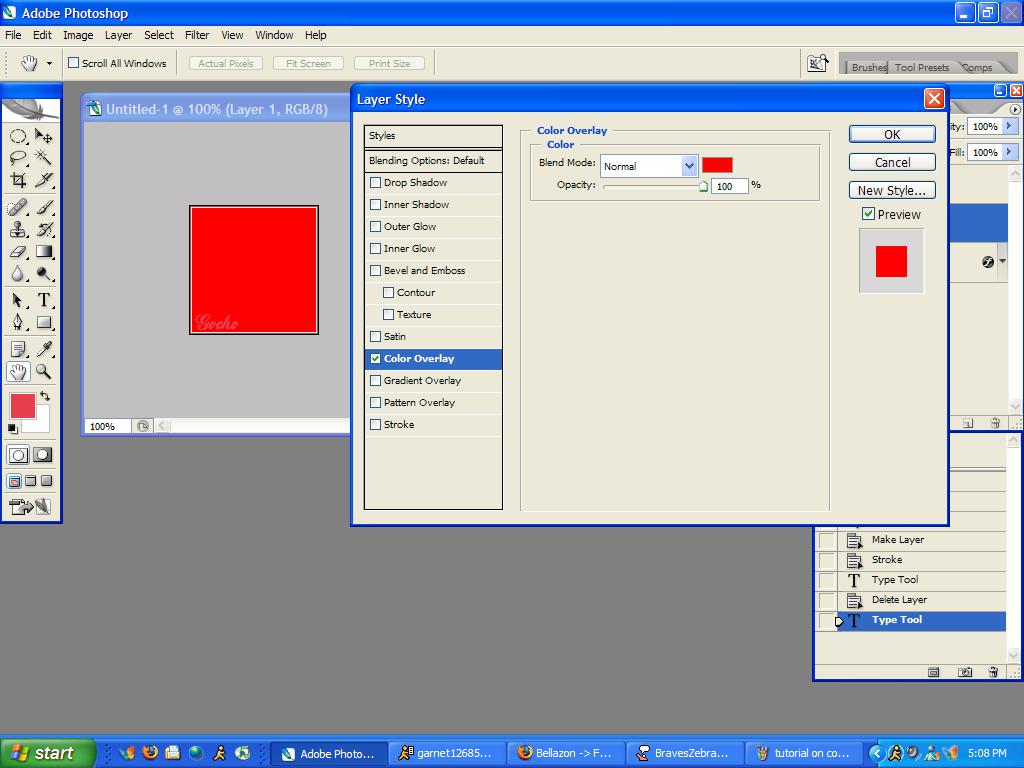Pick the Horizontal Type tool in toolbox
The width and height of the screenshot is (1024, 768).
[x=44, y=300]
